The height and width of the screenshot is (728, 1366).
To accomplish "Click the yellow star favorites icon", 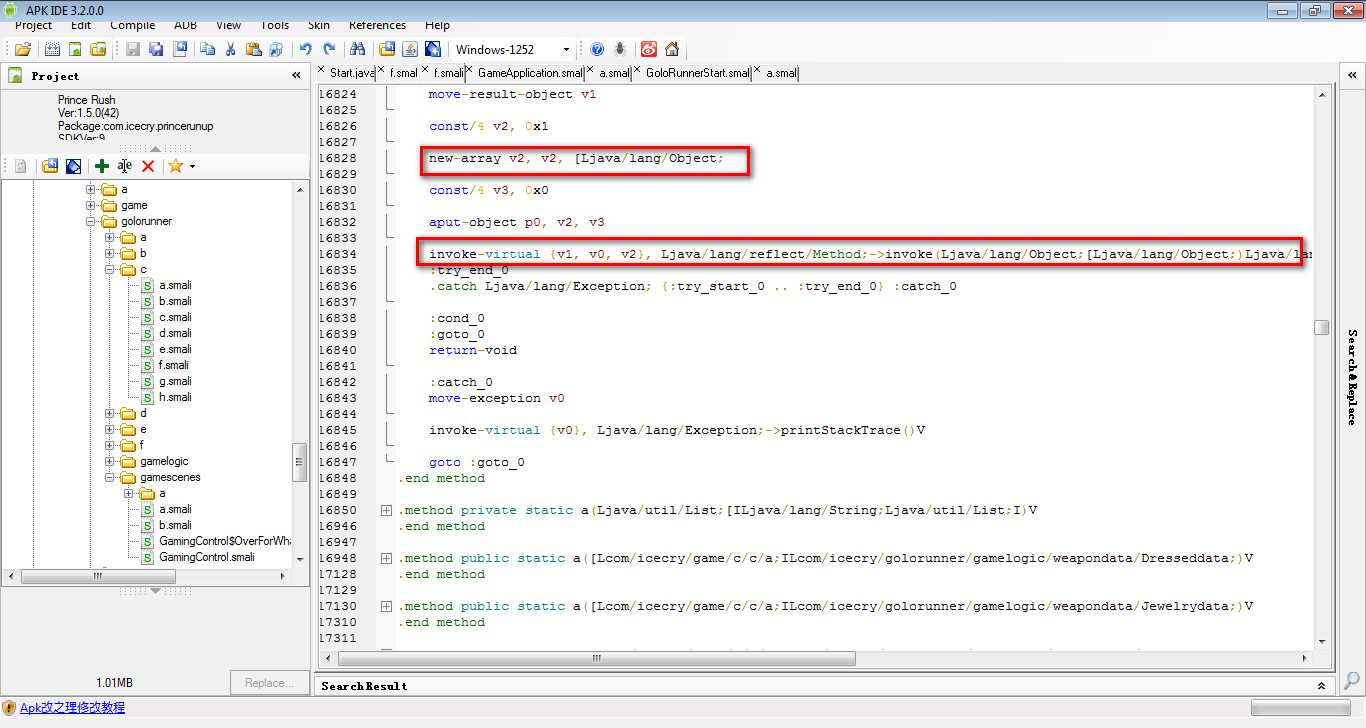I will (x=175, y=166).
